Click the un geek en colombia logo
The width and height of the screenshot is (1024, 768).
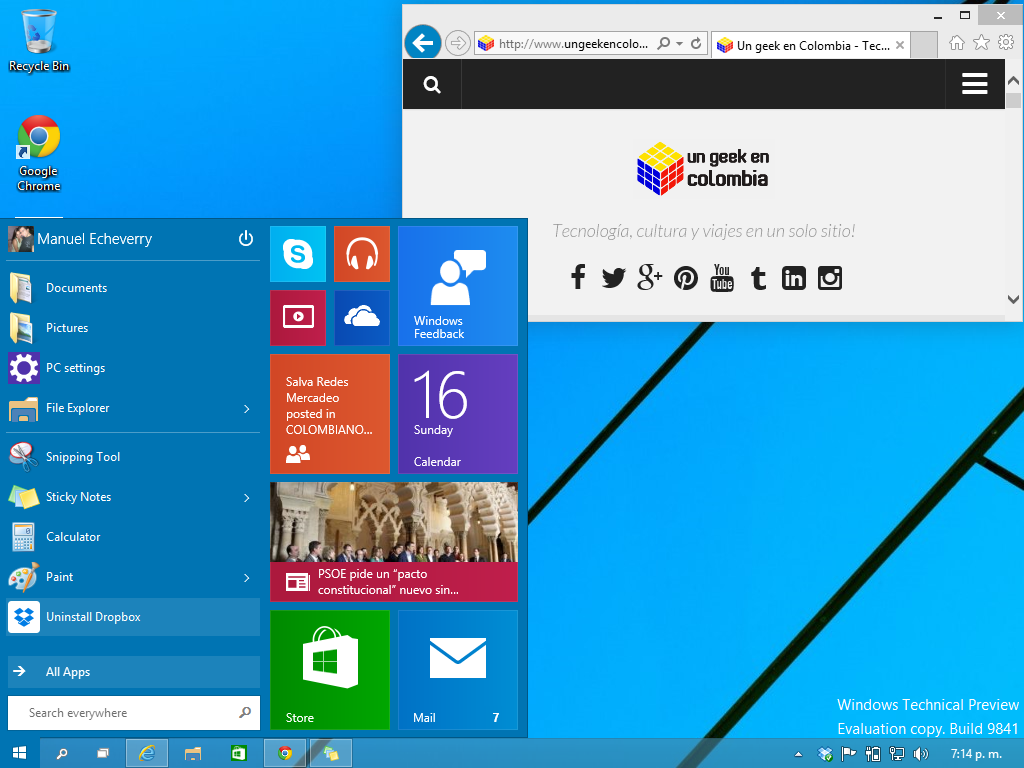click(x=703, y=168)
